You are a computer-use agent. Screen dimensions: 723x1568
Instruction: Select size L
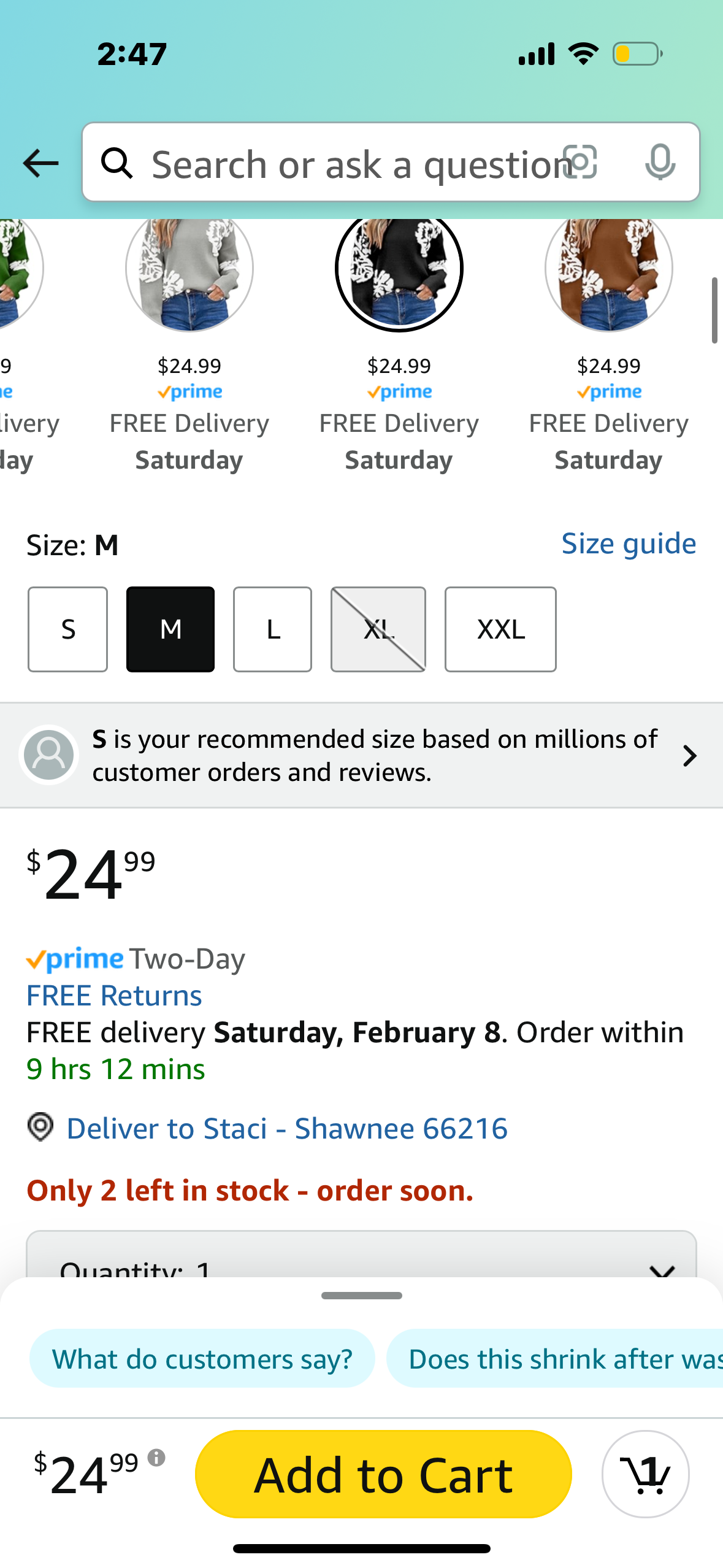point(272,629)
